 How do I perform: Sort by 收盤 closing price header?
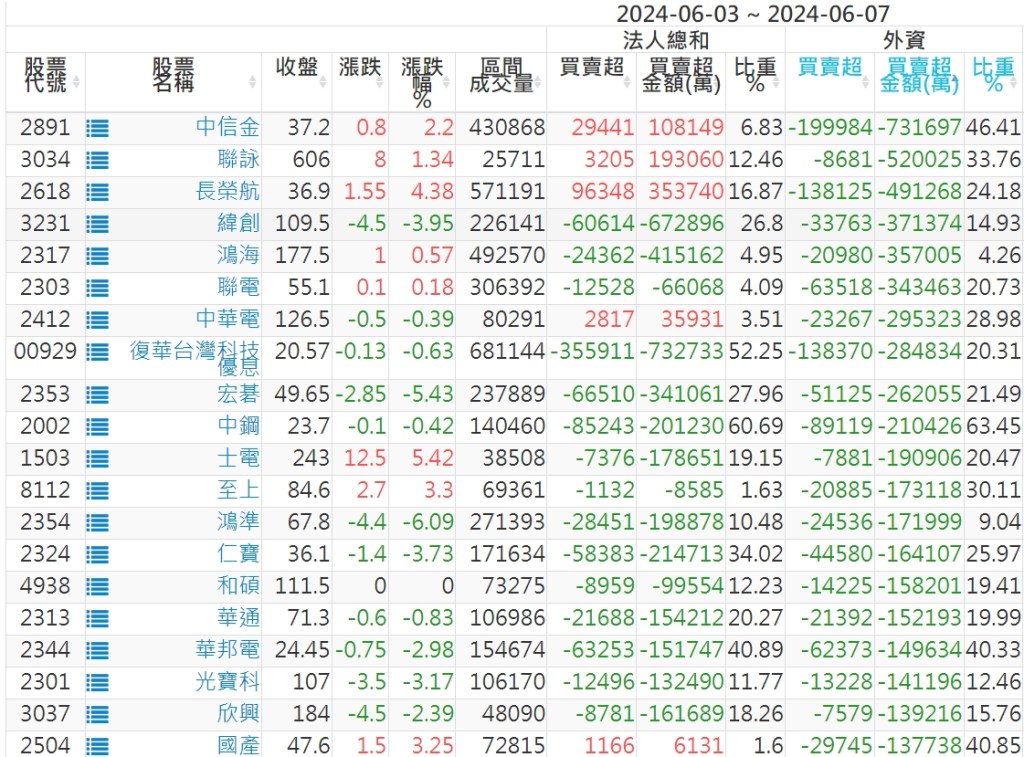[297, 67]
